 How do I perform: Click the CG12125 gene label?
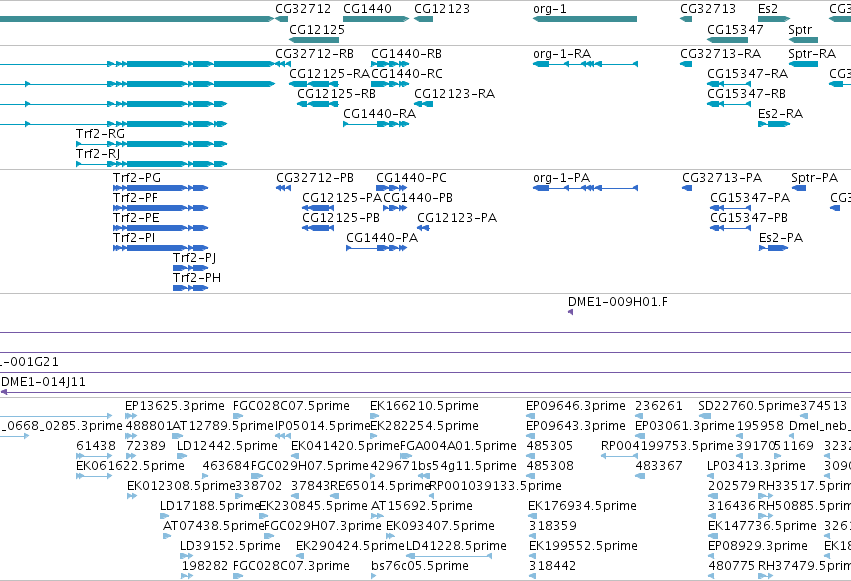pyautogui.click(x=317, y=29)
